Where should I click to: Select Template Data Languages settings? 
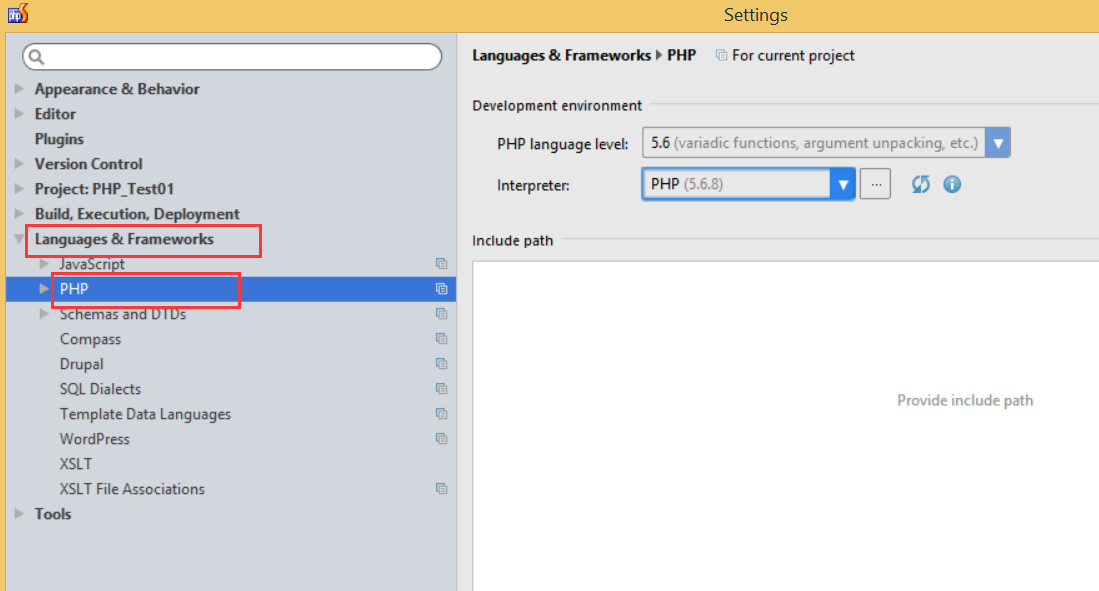pyautogui.click(x=145, y=414)
